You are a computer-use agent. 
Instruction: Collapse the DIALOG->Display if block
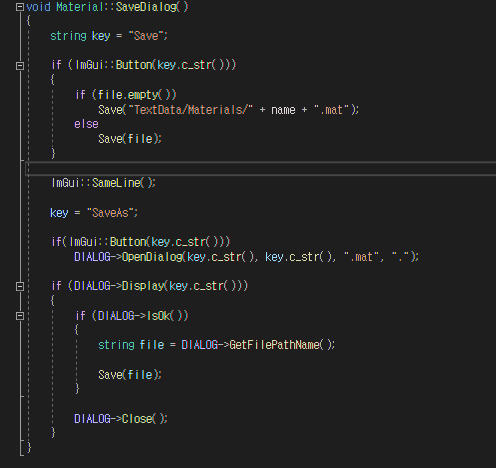point(20,286)
